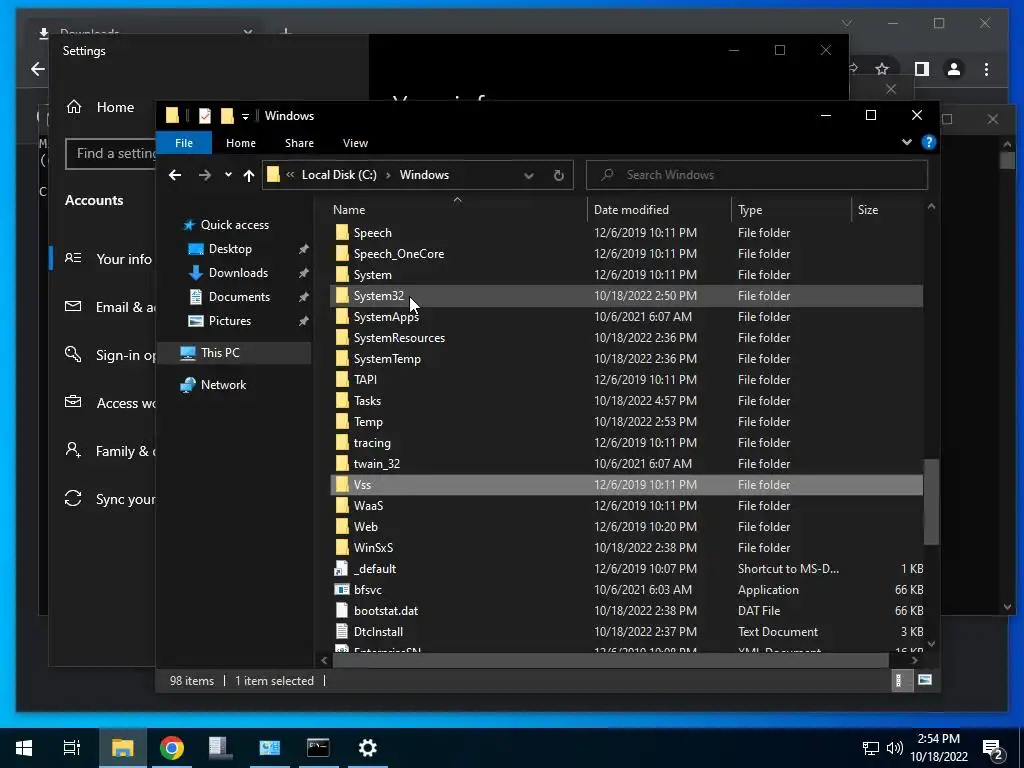Open the Share ribbon tab
1024x768 pixels.
pos(299,143)
